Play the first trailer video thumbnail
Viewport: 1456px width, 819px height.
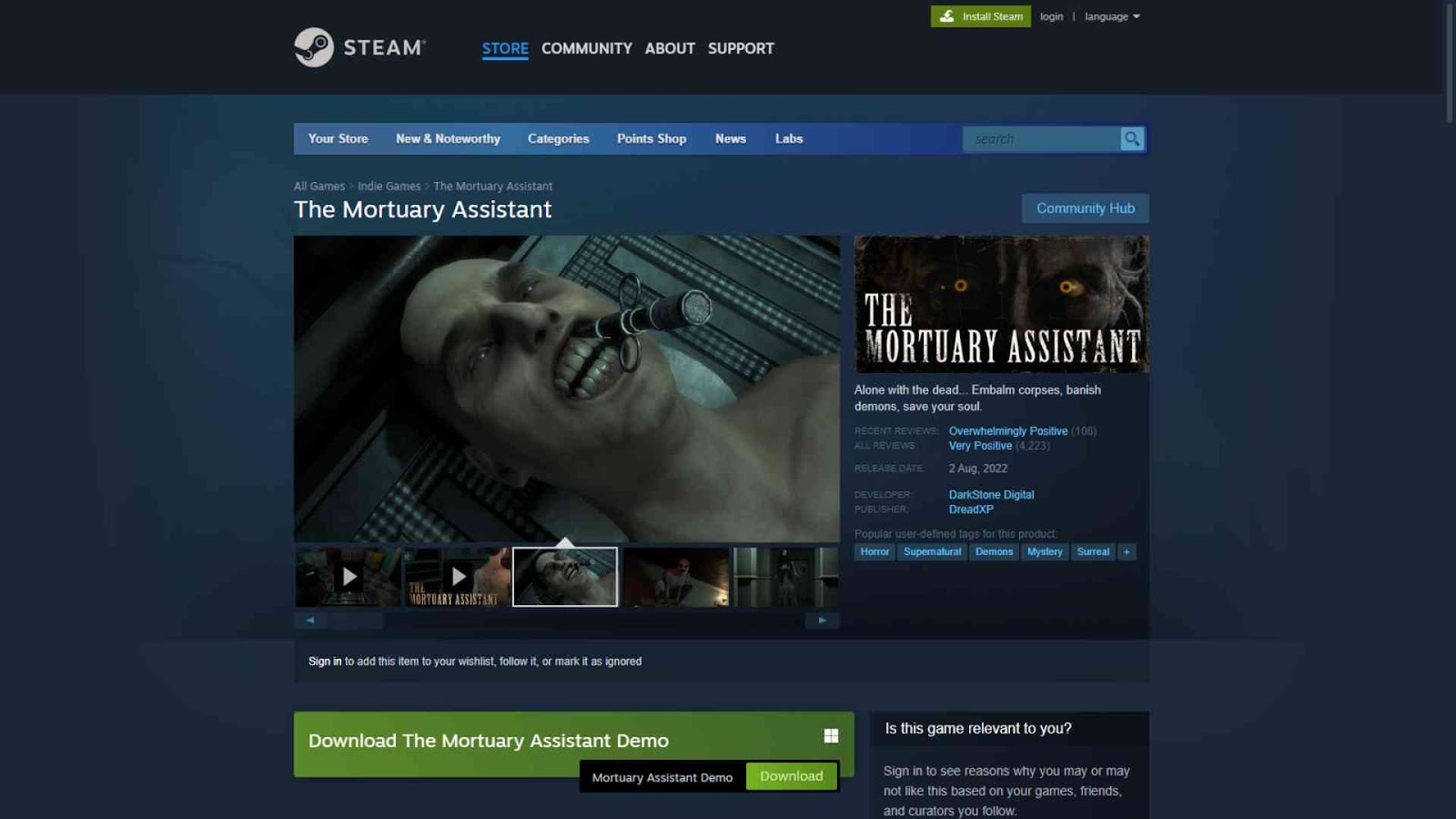pos(349,576)
